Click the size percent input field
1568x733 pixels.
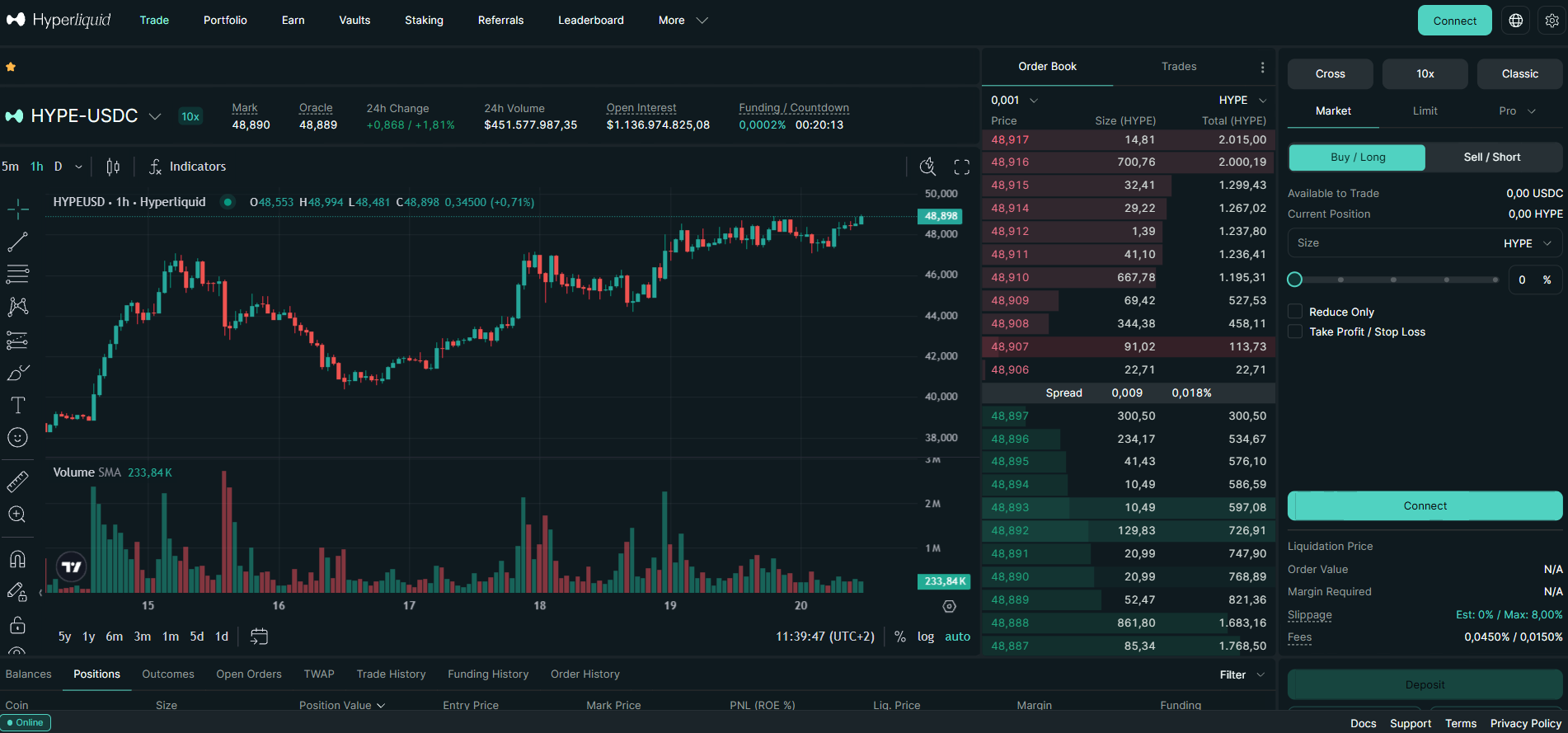click(1535, 280)
